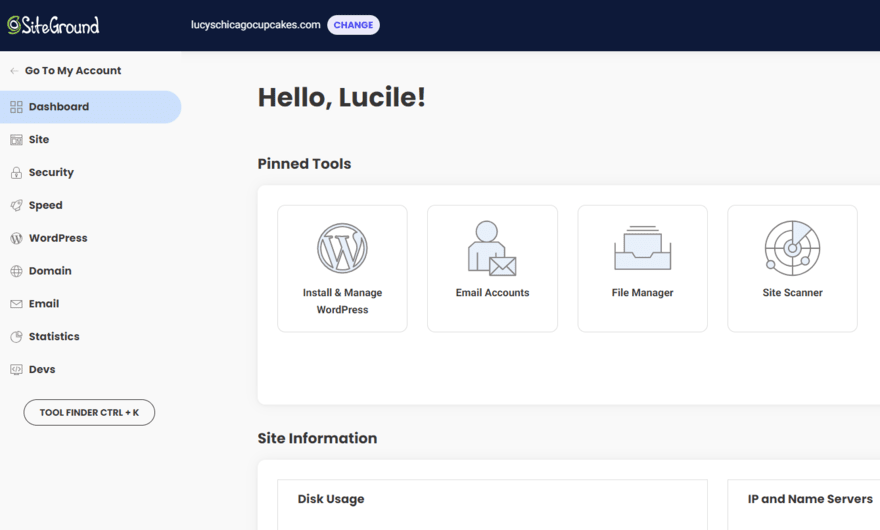880x530 pixels.
Task: Open the WordPress sidebar menu item
Action: pyautogui.click(x=58, y=238)
